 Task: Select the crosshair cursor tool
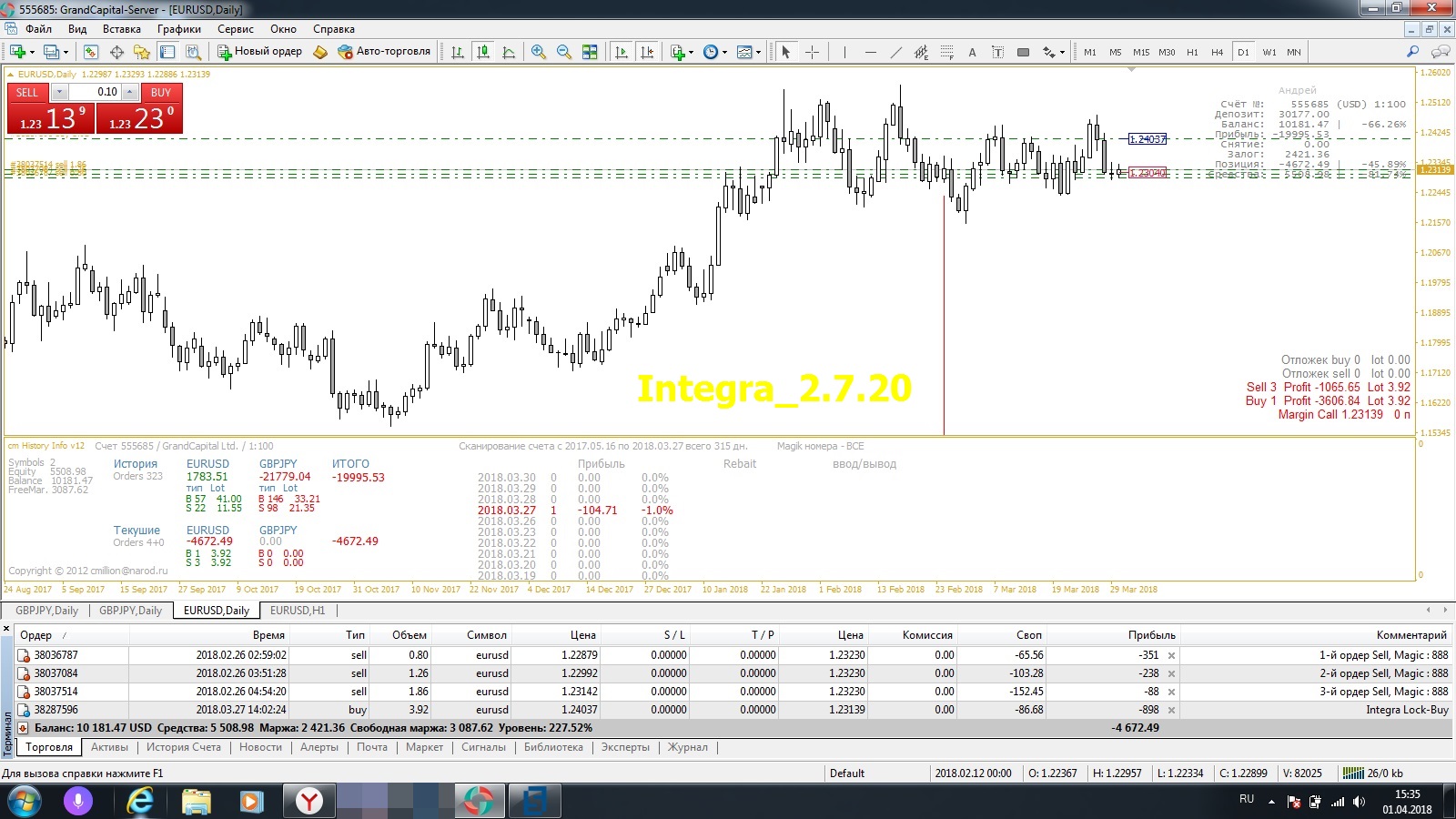click(812, 52)
